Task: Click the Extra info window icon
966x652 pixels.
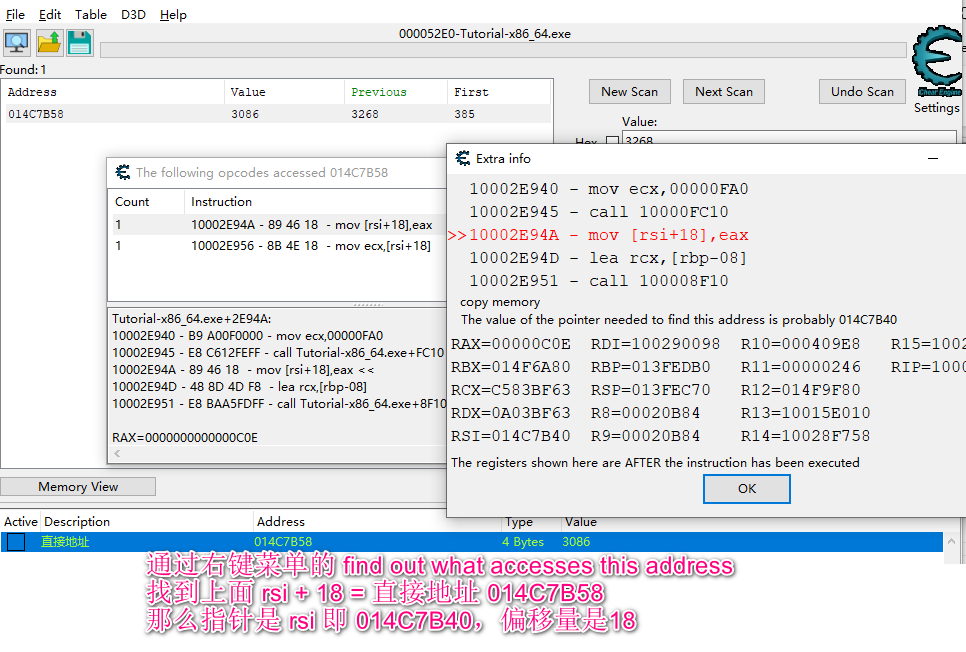Action: tap(463, 158)
